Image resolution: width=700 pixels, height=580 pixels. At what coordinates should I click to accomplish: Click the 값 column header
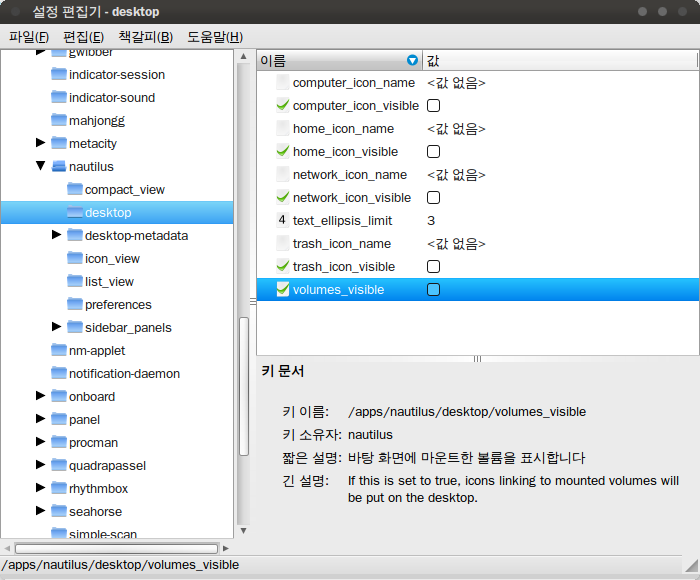point(559,60)
